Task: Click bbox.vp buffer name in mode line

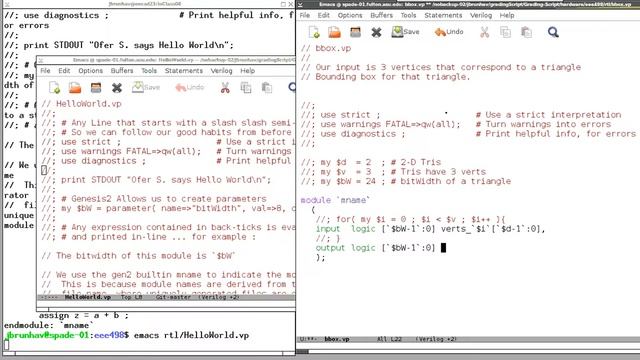Action: click(337, 339)
